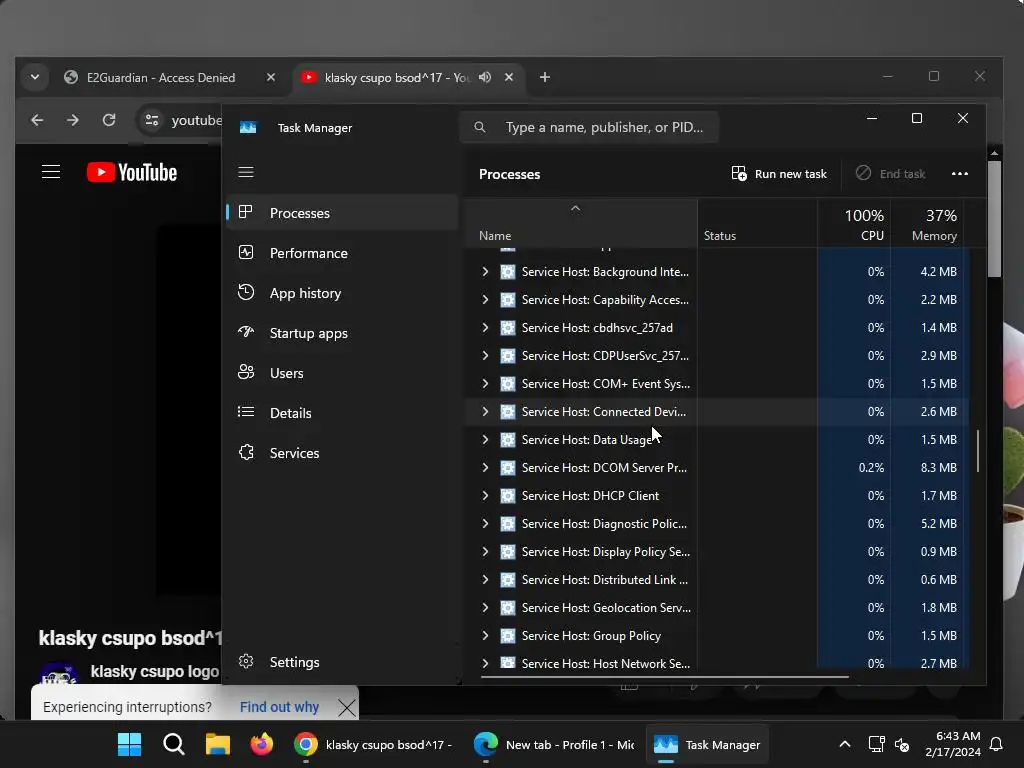Click the Performance graph icon
Screen dimensions: 1024x768
coord(246,252)
